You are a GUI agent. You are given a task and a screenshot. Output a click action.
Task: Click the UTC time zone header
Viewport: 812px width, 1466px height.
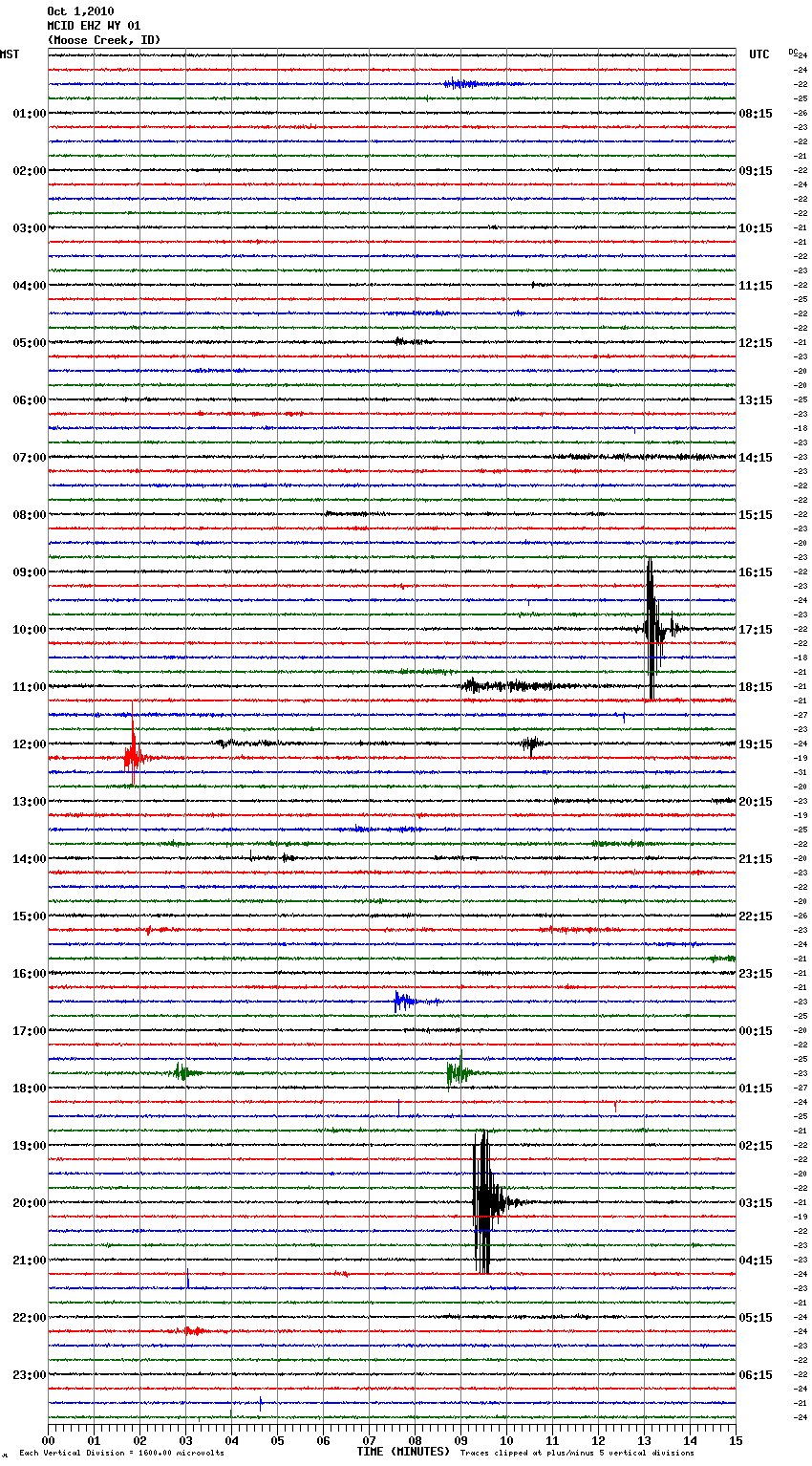coord(759,54)
